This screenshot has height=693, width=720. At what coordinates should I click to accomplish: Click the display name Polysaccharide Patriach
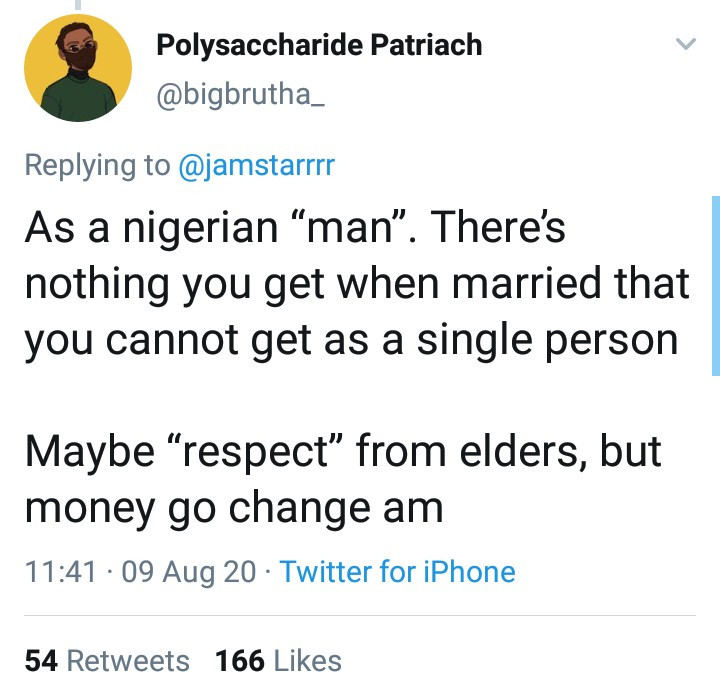pyautogui.click(x=319, y=45)
